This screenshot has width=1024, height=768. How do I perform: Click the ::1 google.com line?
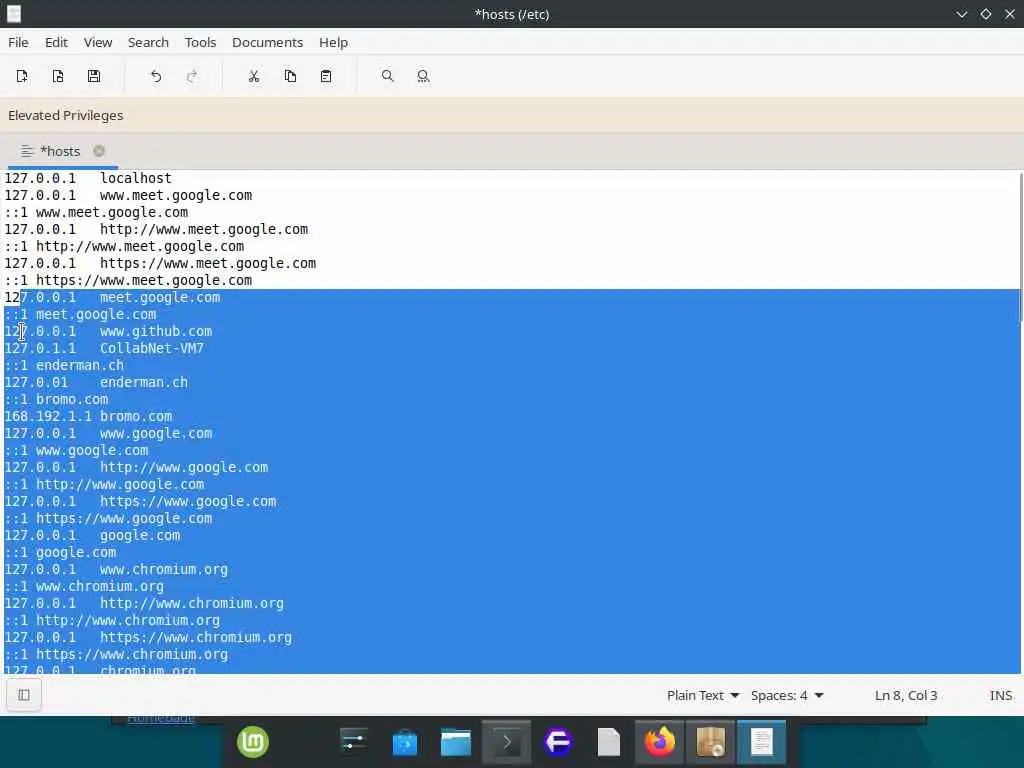[60, 552]
